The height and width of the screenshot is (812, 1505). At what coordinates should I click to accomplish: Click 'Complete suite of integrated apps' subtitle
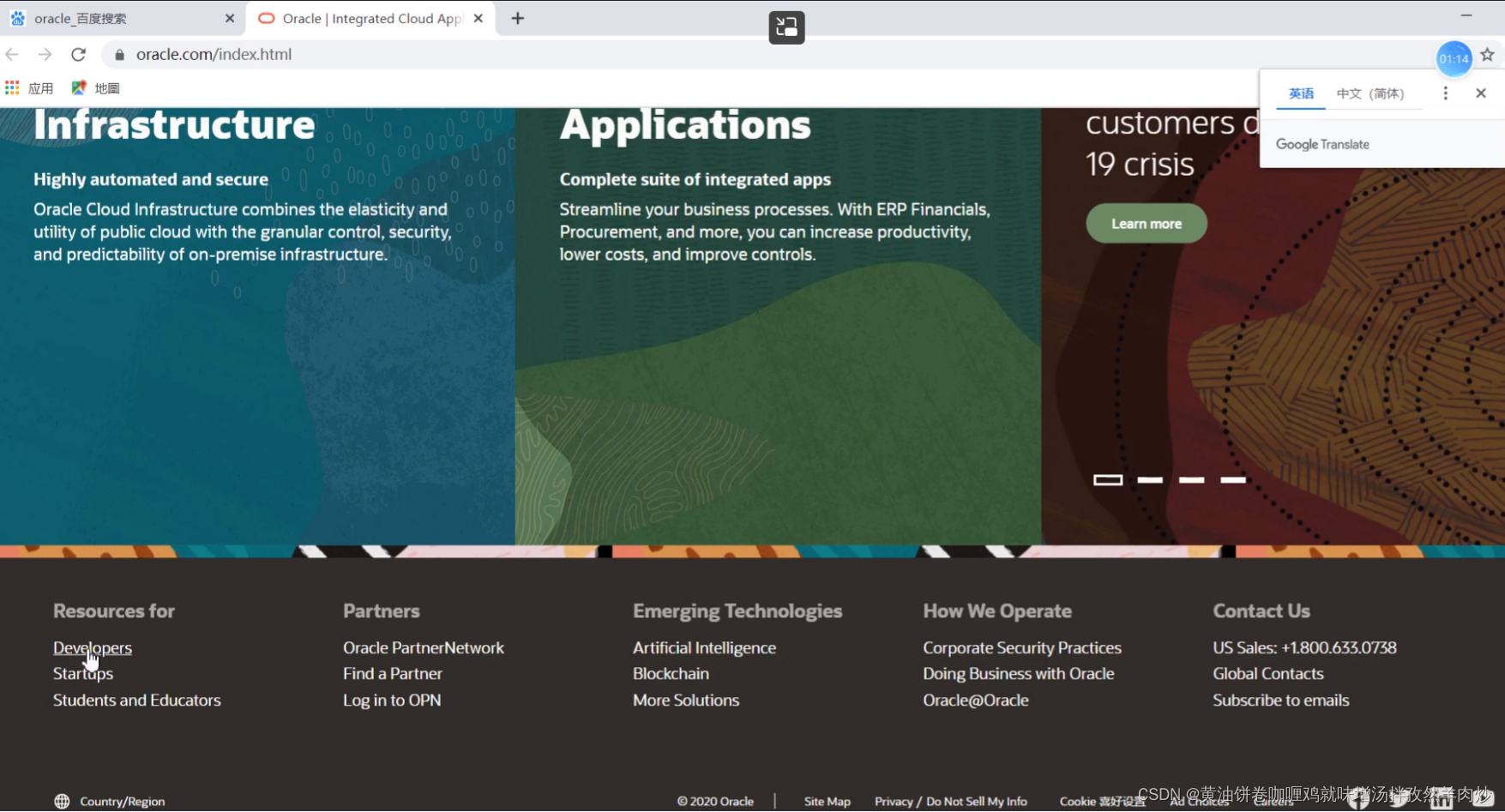coord(695,179)
